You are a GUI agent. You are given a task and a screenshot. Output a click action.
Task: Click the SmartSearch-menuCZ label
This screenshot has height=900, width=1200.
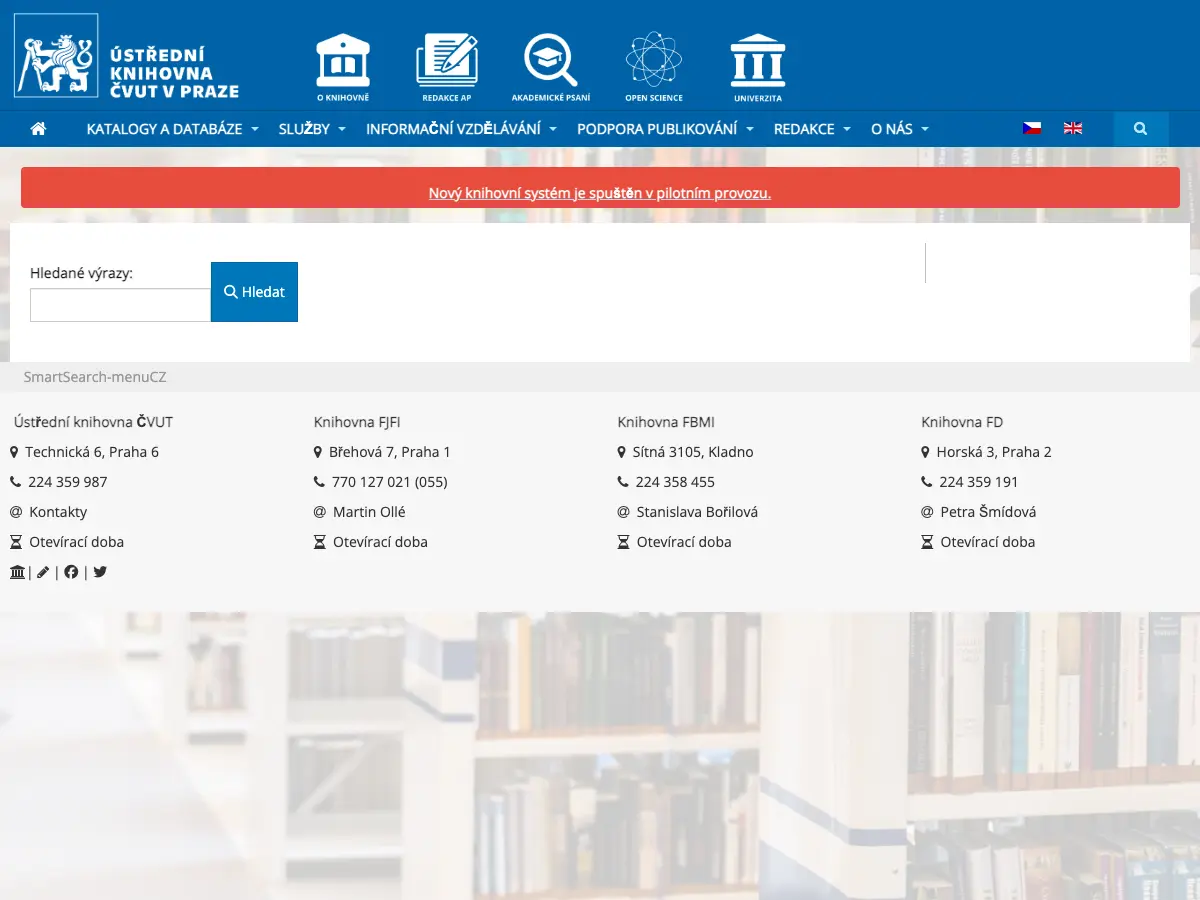(95, 377)
